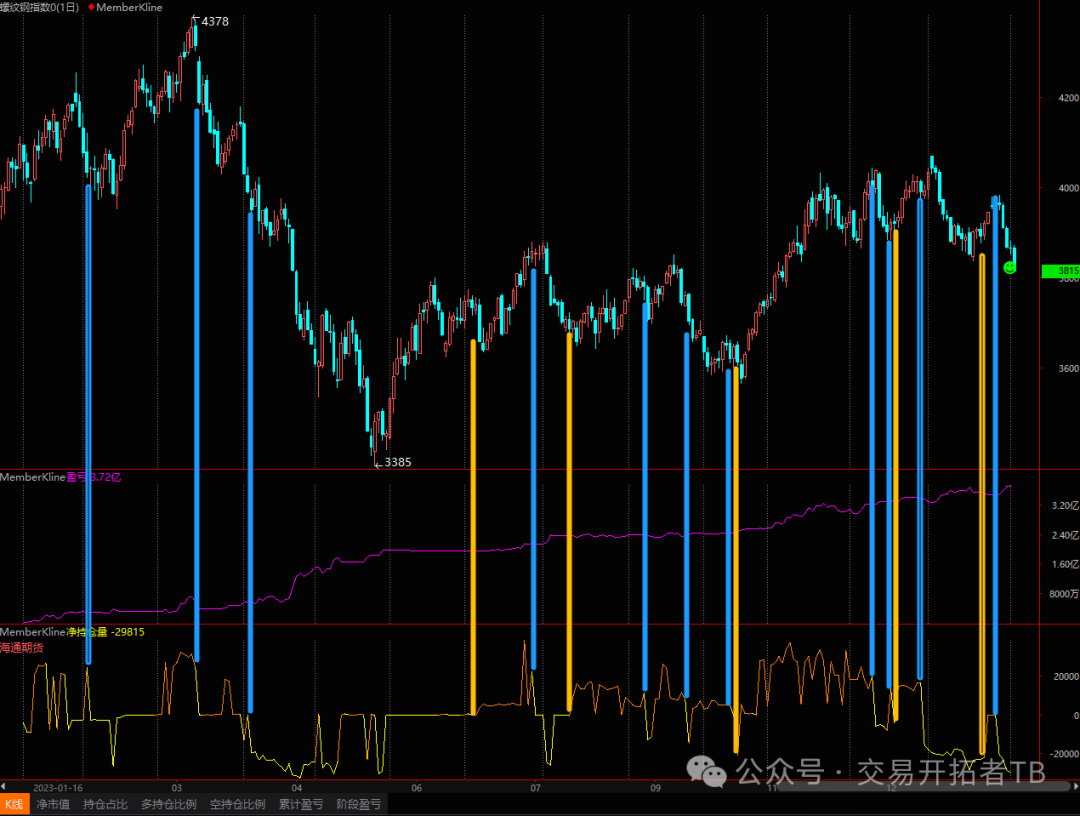Click the 海通期货 member name label
The height and width of the screenshot is (816, 1080).
[x=22, y=647]
